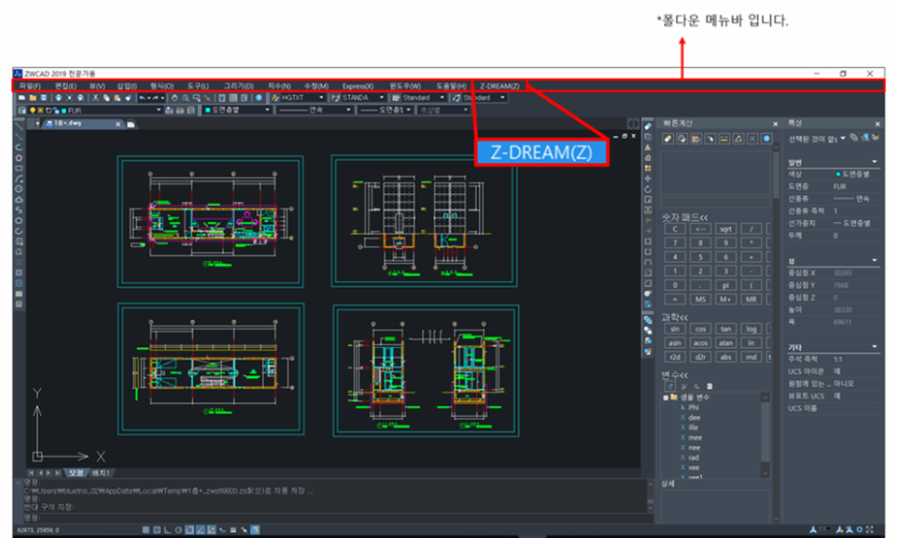Collapse the 일반 section in properties panel
This screenshot has width=901, height=549.
coord(875,162)
